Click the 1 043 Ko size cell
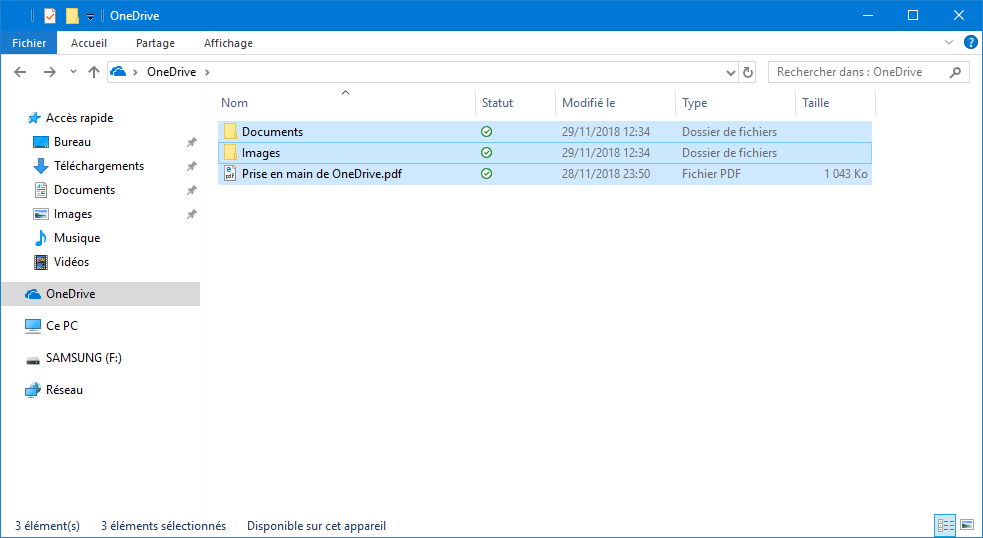The width and height of the screenshot is (983, 538). pyautogui.click(x=846, y=174)
